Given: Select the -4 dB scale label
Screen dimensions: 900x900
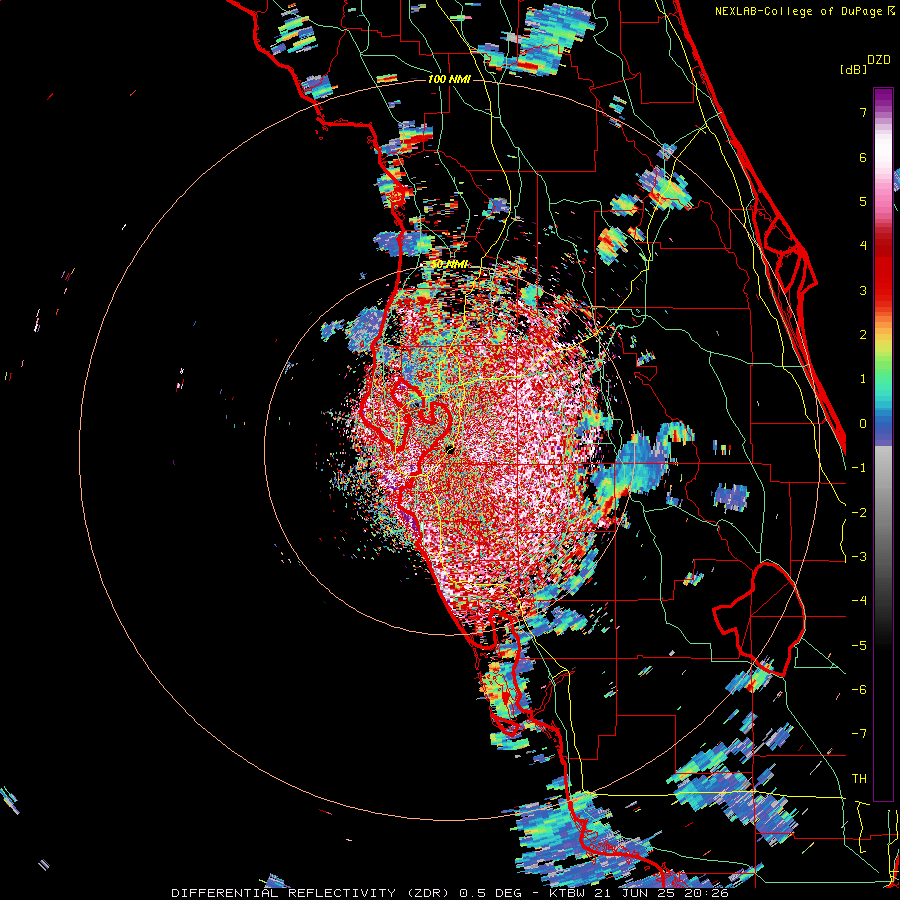Looking at the screenshot, I should pos(859,601).
